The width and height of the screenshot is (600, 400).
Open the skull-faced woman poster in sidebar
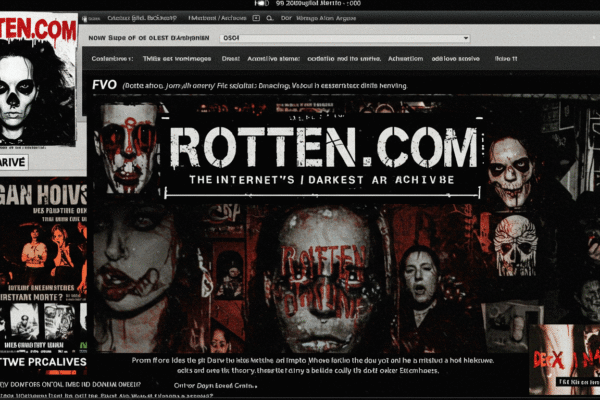(x=37, y=92)
